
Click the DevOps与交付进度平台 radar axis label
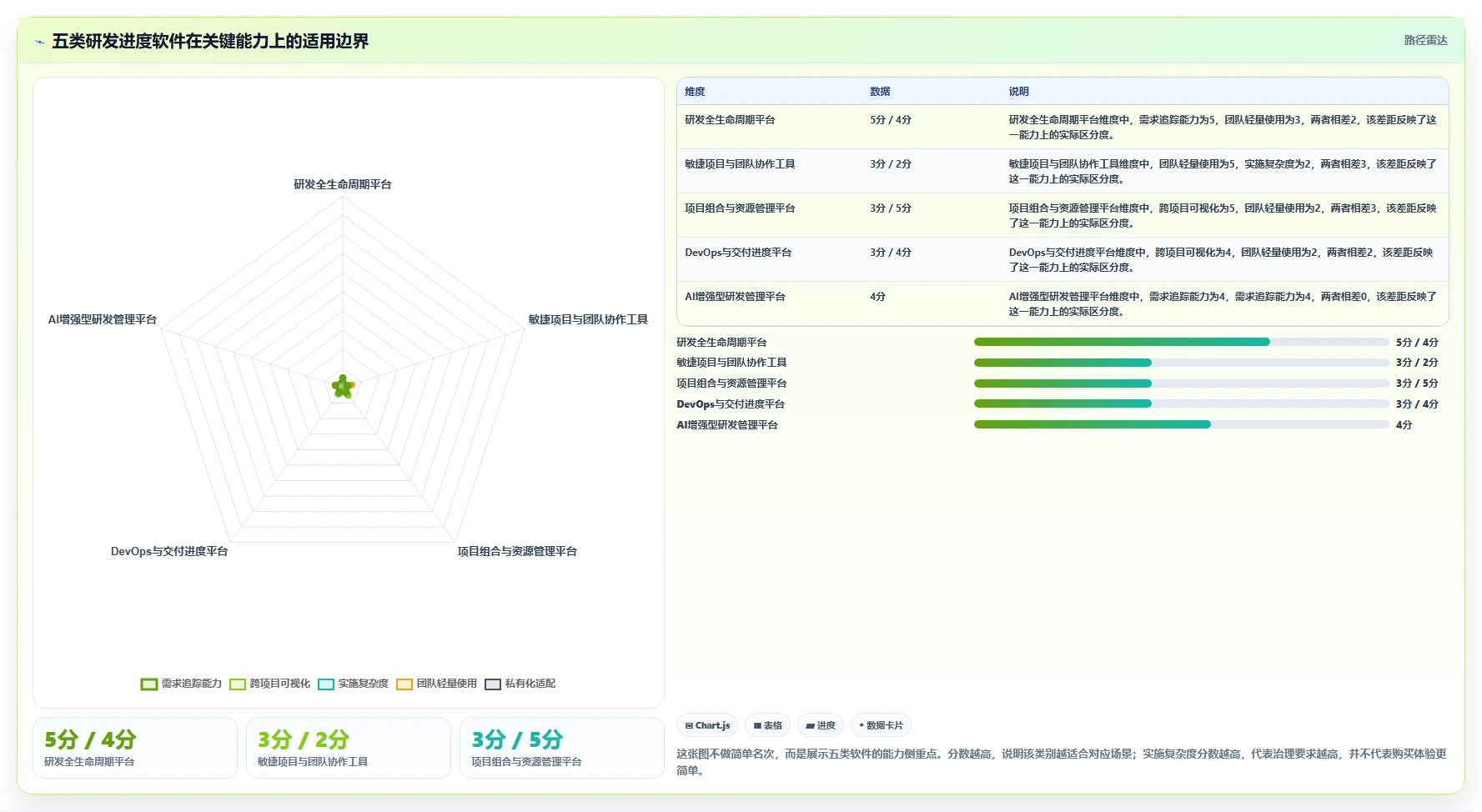point(169,551)
